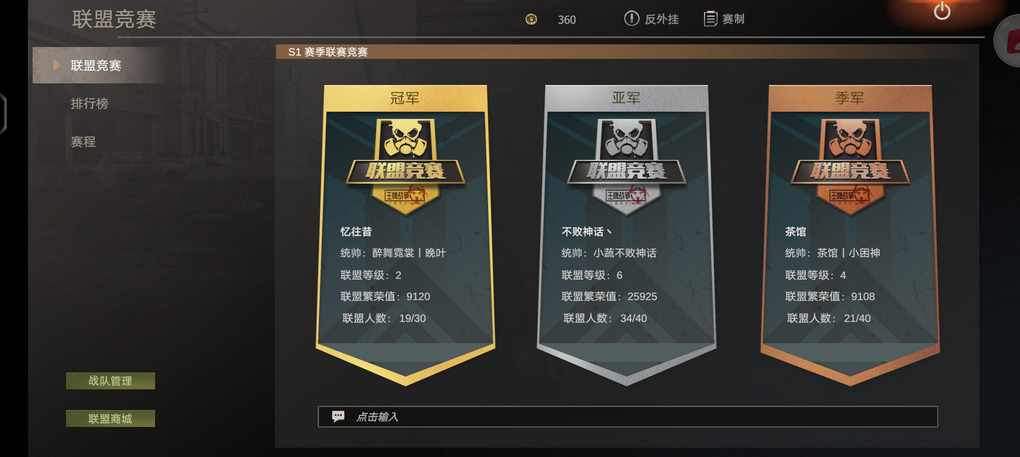The width and height of the screenshot is (1020, 457).
Task: Select the 季军 card 茶馆
Action: coord(850,234)
